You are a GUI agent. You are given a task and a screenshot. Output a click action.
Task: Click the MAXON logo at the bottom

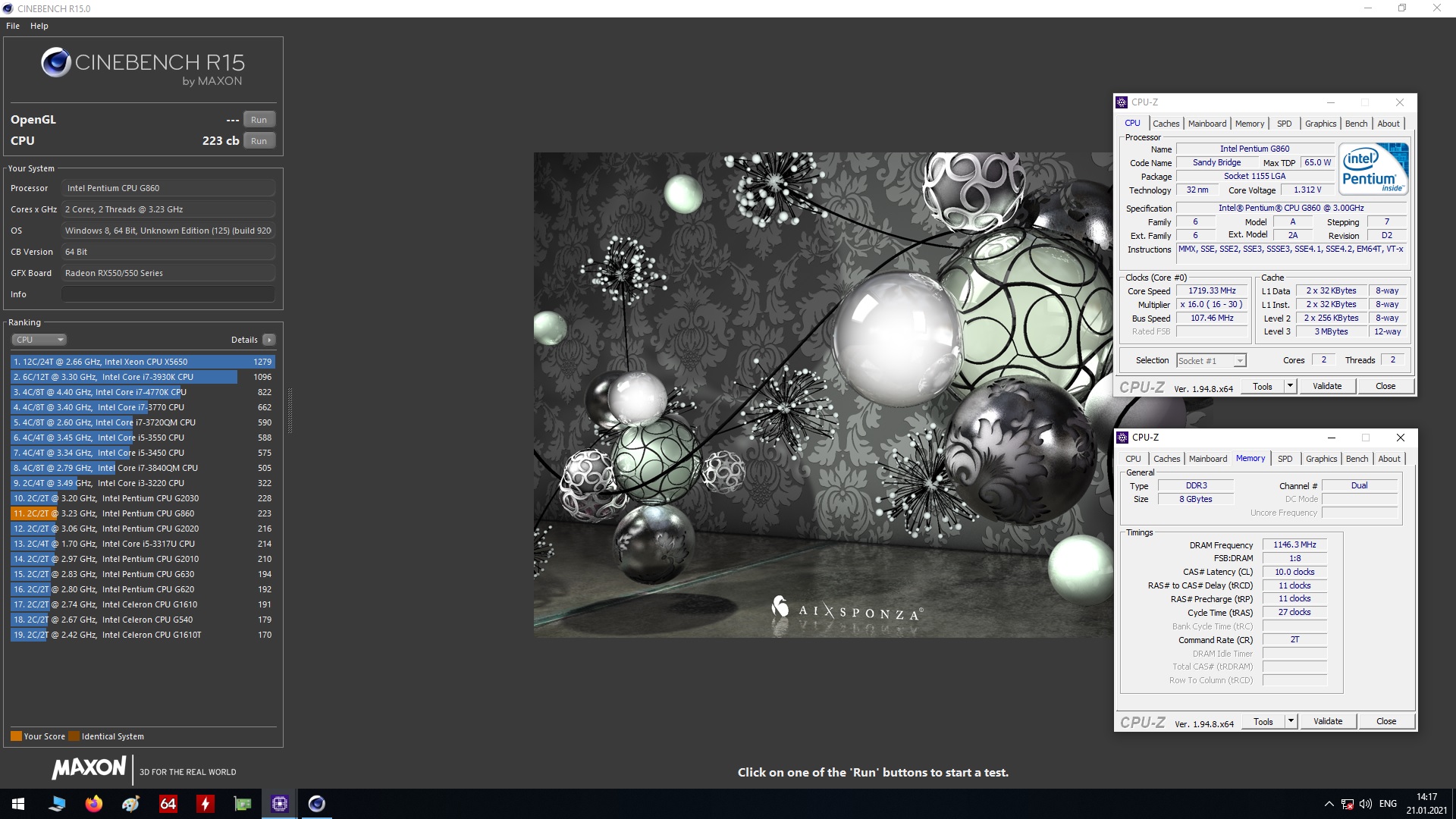pos(89,768)
